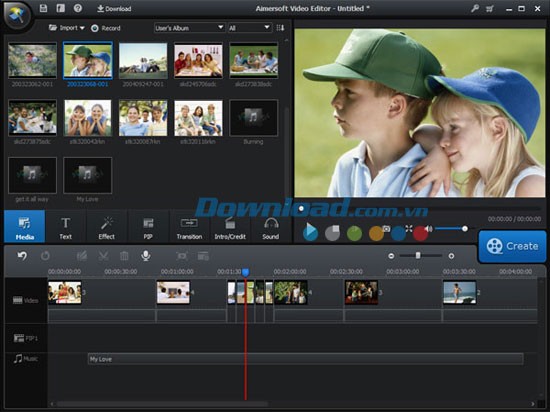Select the Burning audio clip
Viewport: 550px width, 412px height.
pos(254,118)
